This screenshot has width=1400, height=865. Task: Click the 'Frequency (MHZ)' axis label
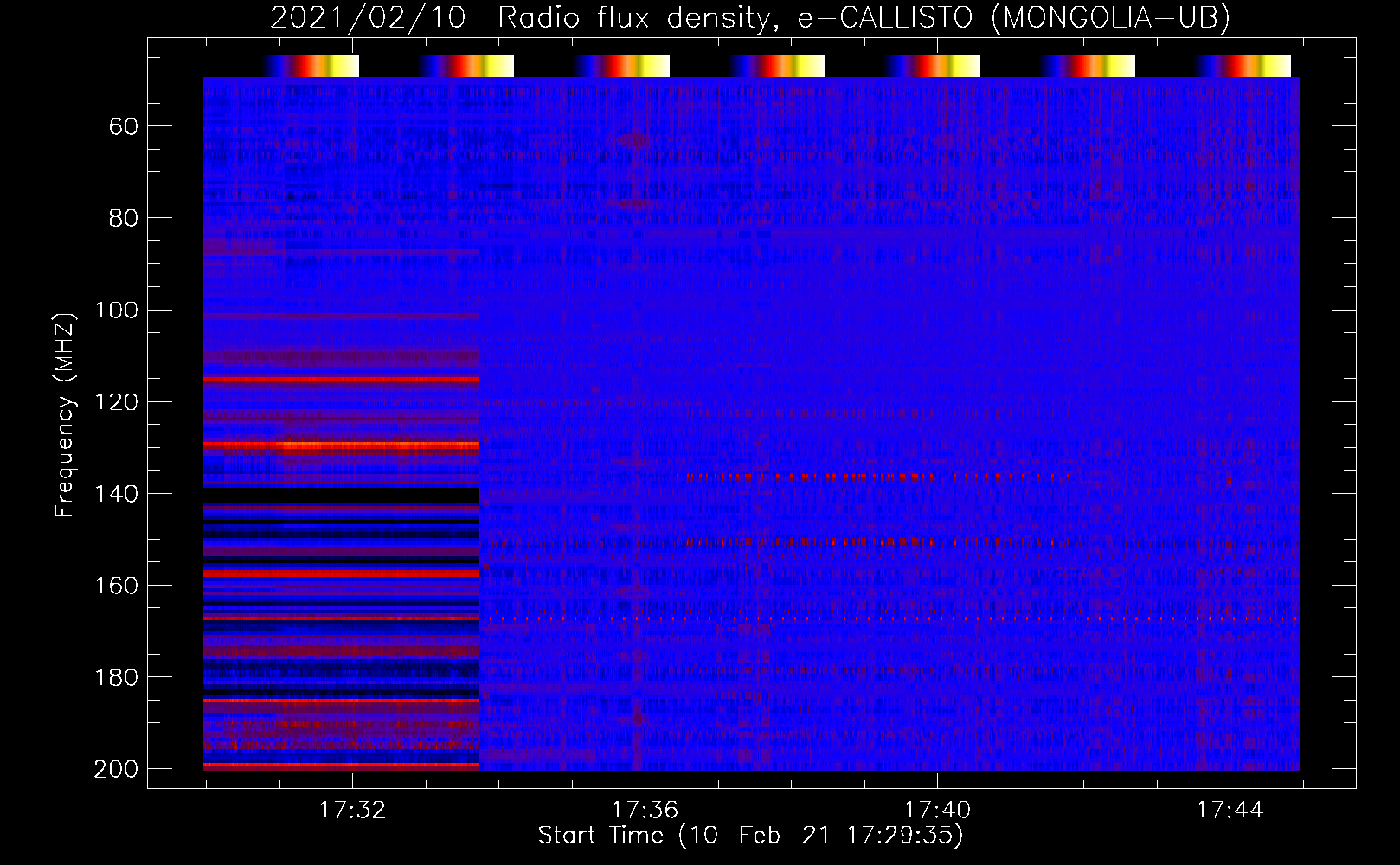click(x=65, y=414)
